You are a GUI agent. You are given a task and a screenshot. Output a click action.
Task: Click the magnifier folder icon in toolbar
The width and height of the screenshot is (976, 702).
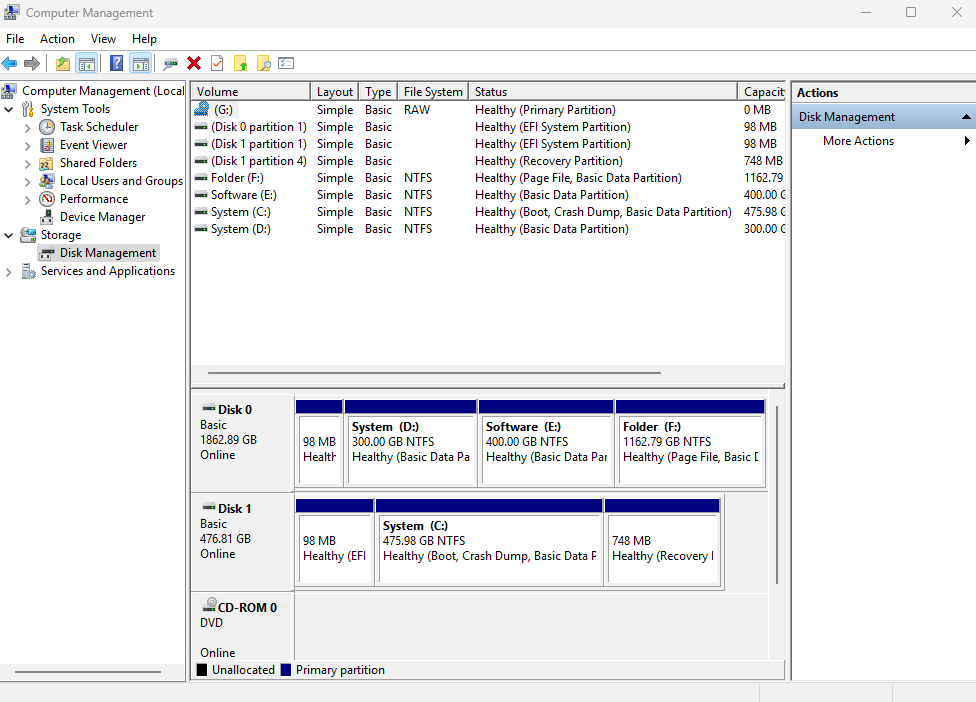tap(264, 64)
